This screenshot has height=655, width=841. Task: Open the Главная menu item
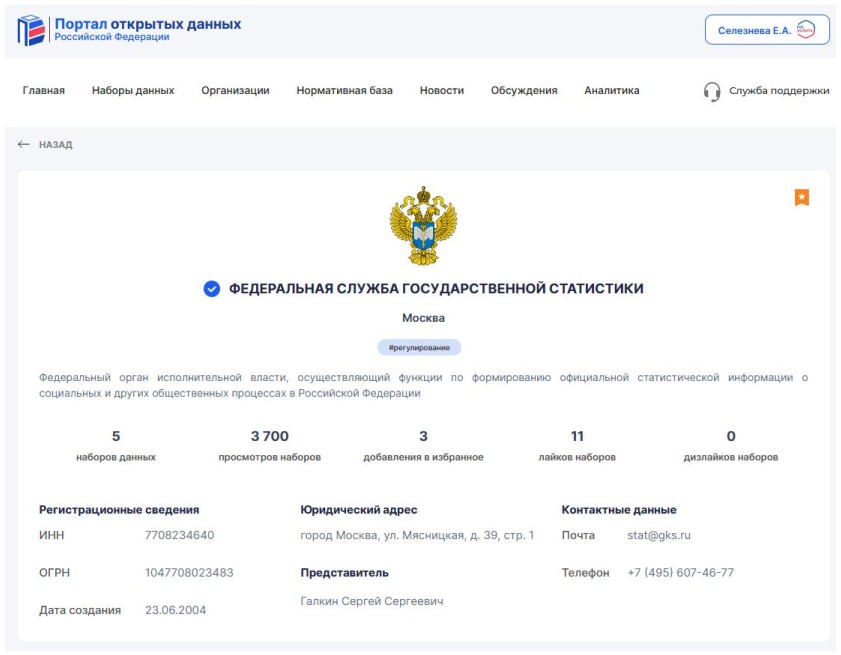point(43,91)
